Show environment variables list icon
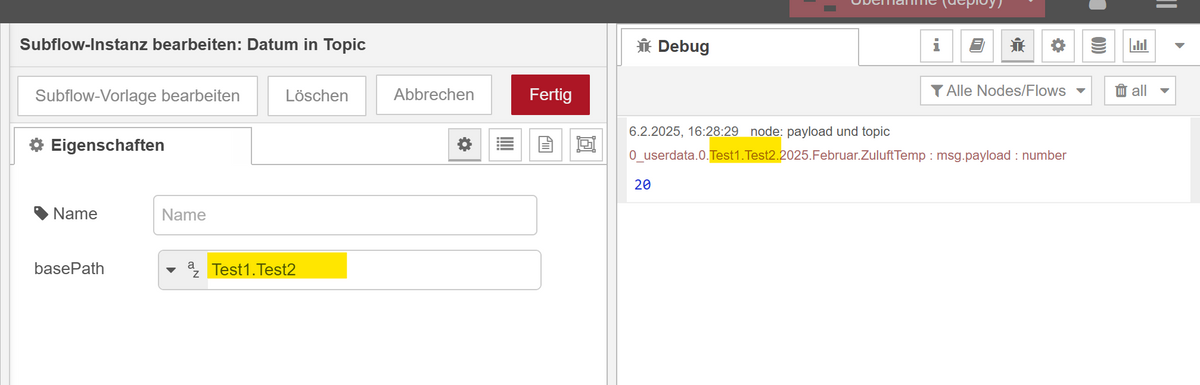Screen dimensions: 1200x385 pos(505,145)
